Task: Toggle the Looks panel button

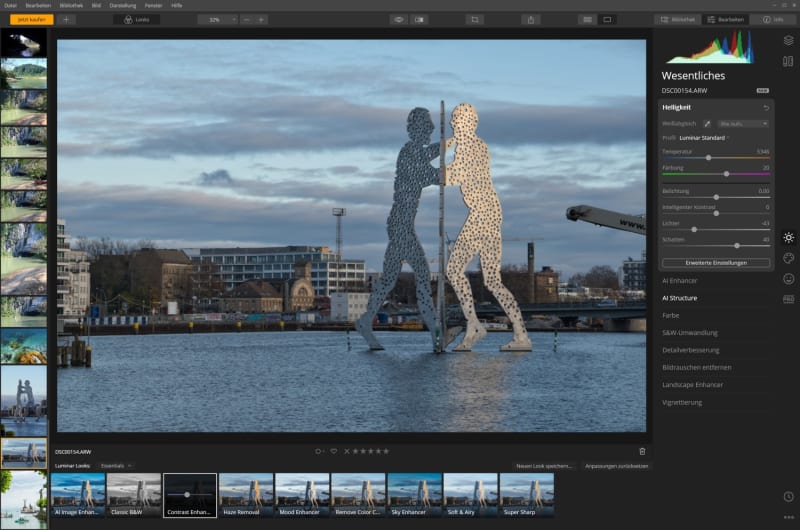Action: [x=137, y=19]
